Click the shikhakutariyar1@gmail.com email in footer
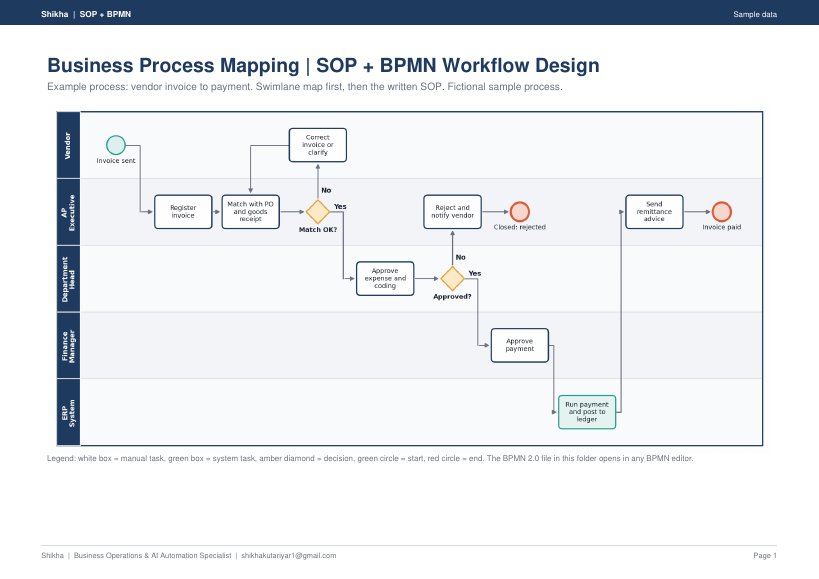 (288, 556)
